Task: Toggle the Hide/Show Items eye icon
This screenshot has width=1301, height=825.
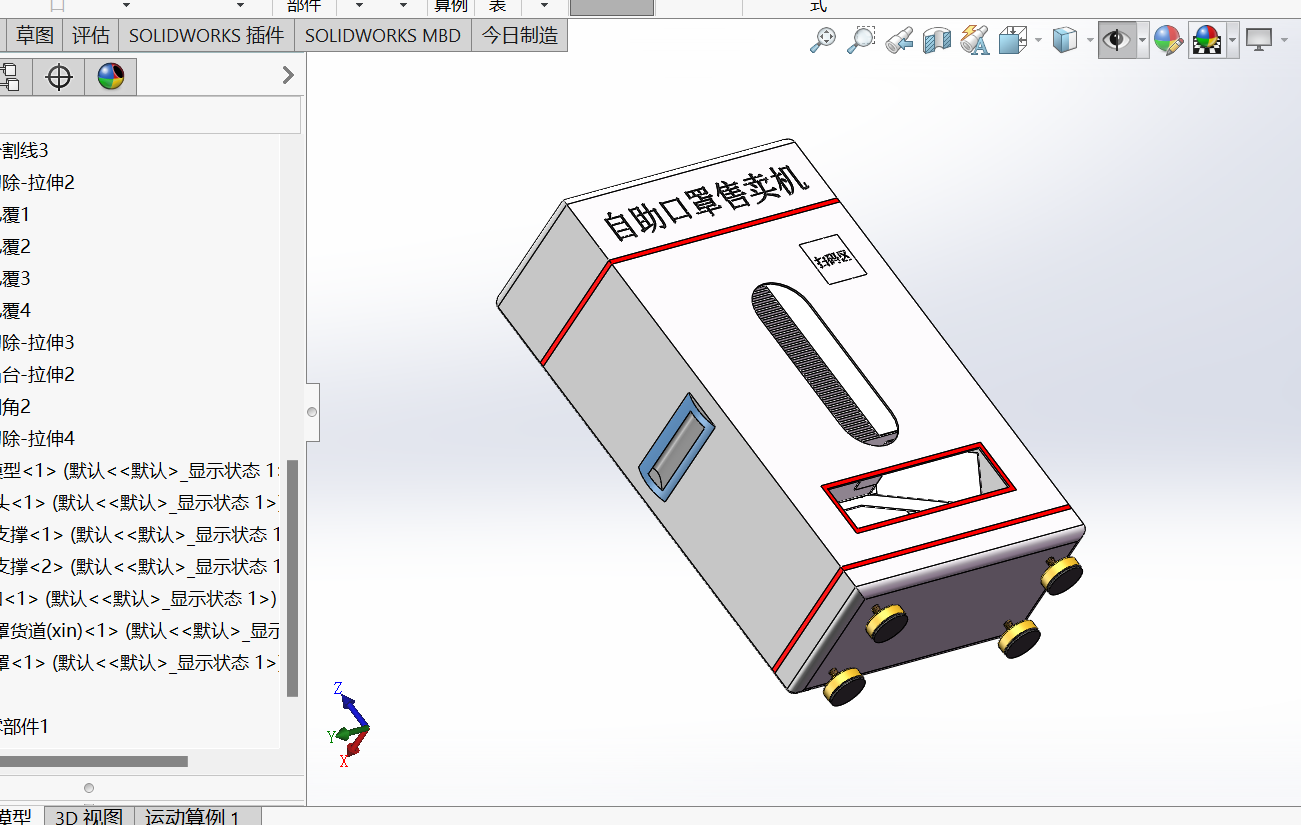Action: [1116, 40]
